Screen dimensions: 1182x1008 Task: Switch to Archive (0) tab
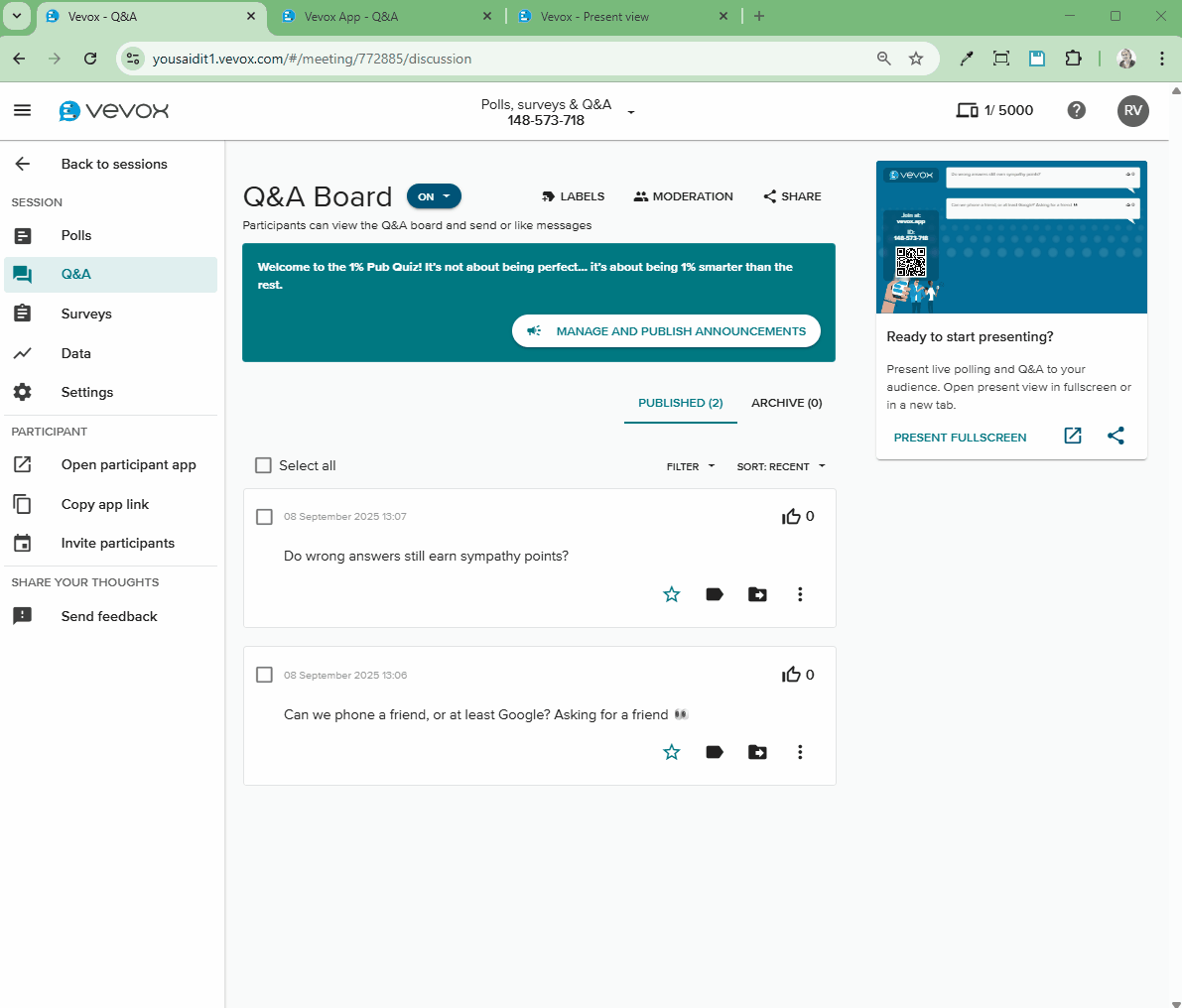[786, 403]
